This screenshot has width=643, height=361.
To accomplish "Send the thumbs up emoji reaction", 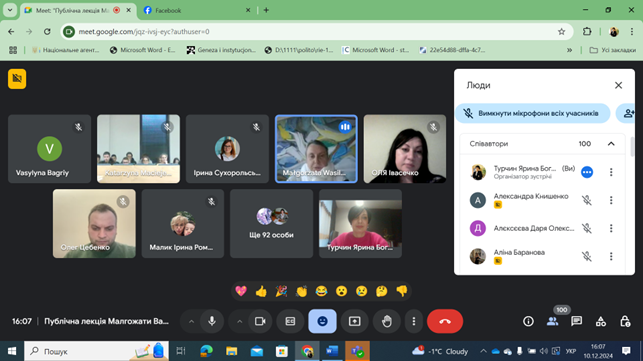I will (x=261, y=291).
